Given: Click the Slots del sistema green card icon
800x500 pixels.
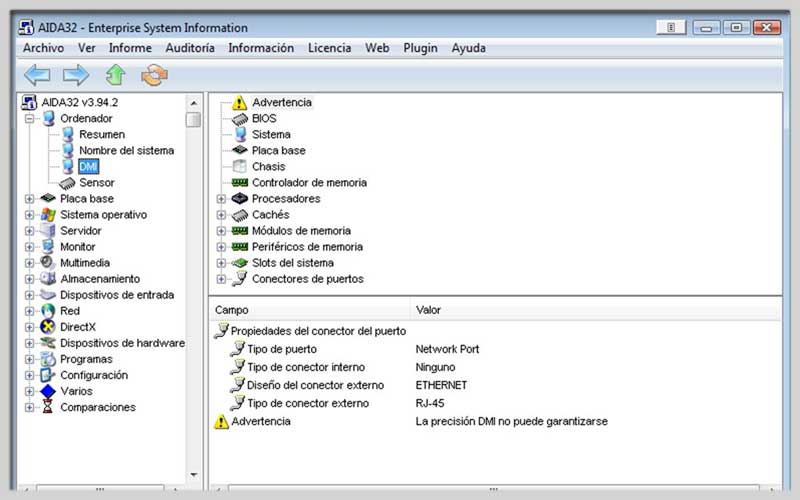Looking at the screenshot, I should pyautogui.click(x=240, y=263).
